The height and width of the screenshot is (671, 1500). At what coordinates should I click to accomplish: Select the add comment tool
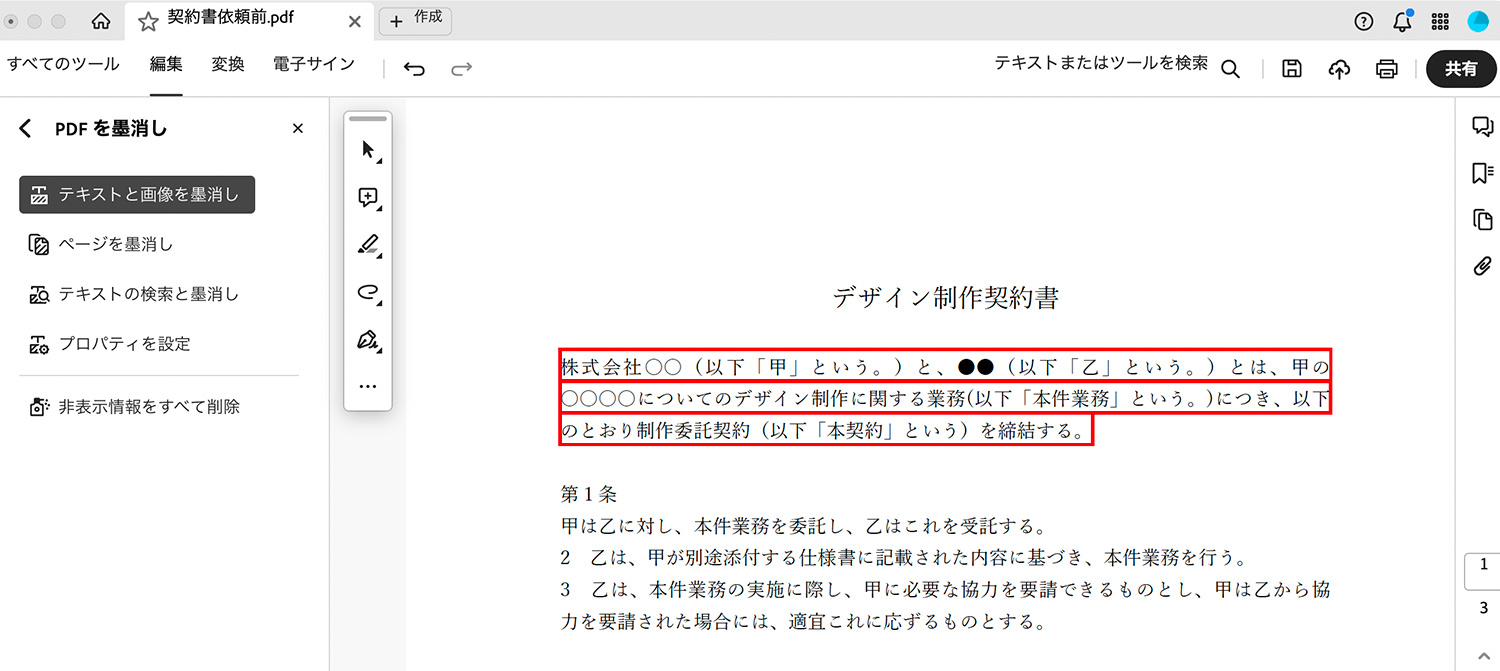368,198
